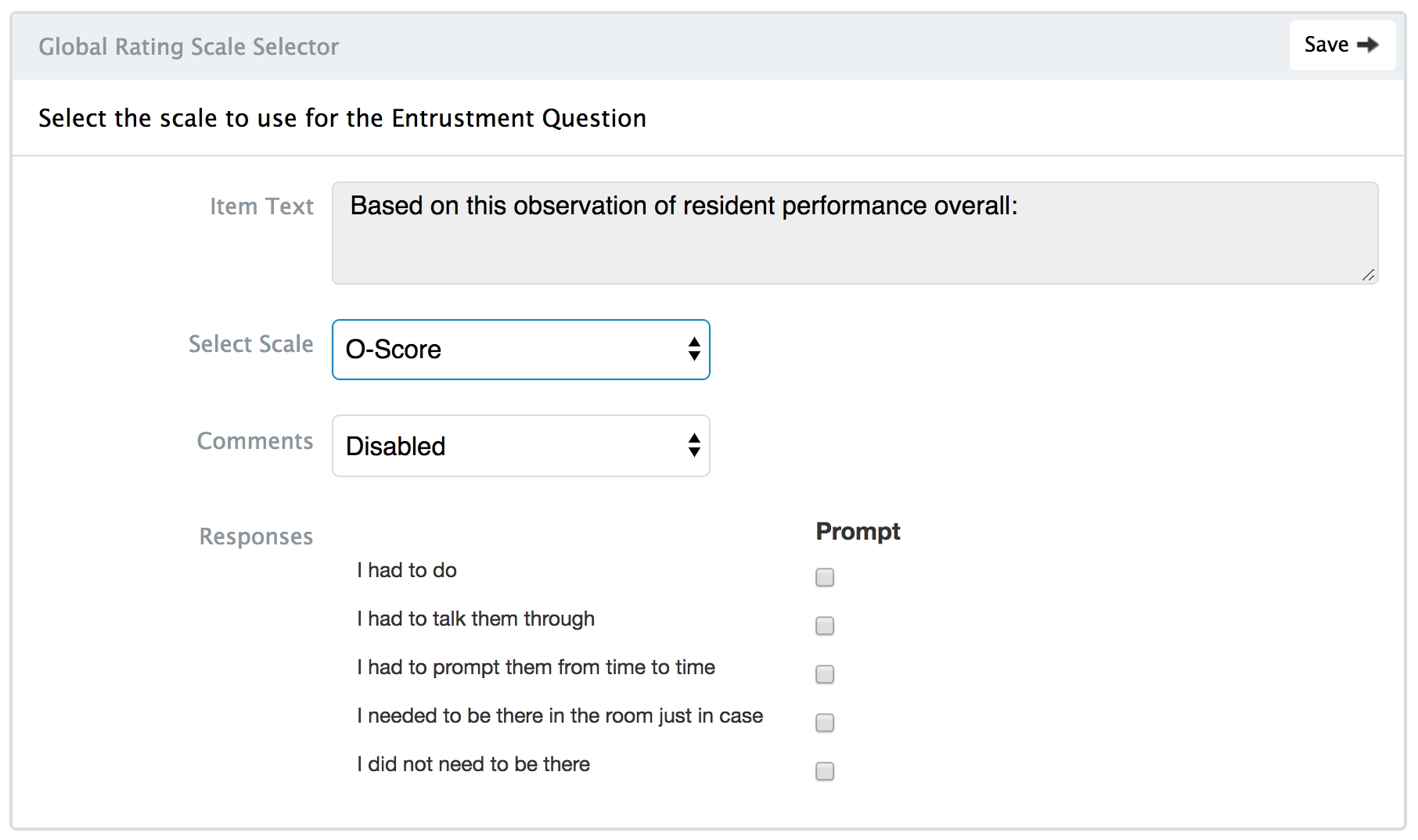1418x840 pixels.
Task: Open the Select Scale dropdown showing O-Score
Action: click(520, 350)
